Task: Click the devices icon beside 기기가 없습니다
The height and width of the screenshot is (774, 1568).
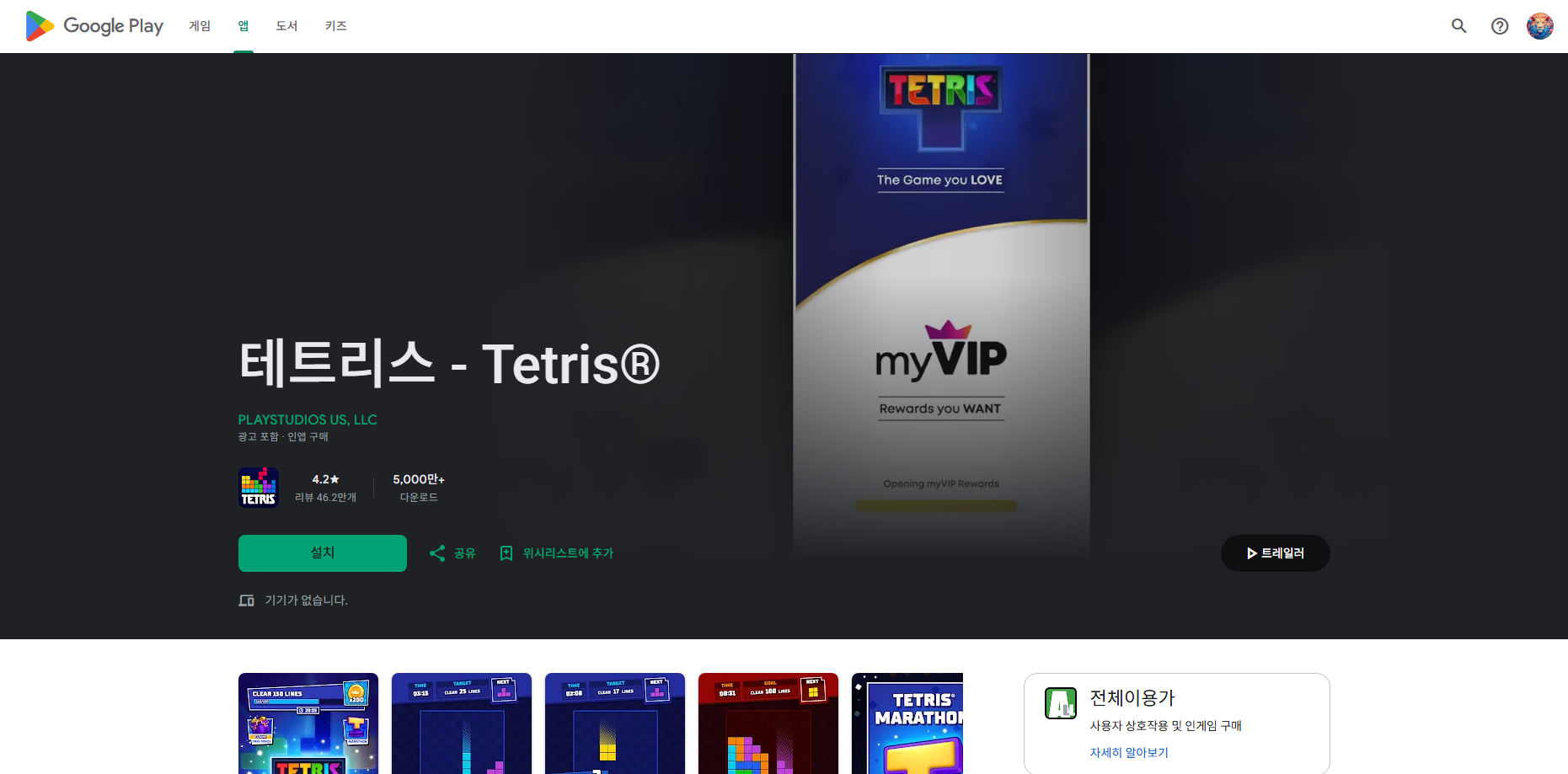Action: (247, 601)
